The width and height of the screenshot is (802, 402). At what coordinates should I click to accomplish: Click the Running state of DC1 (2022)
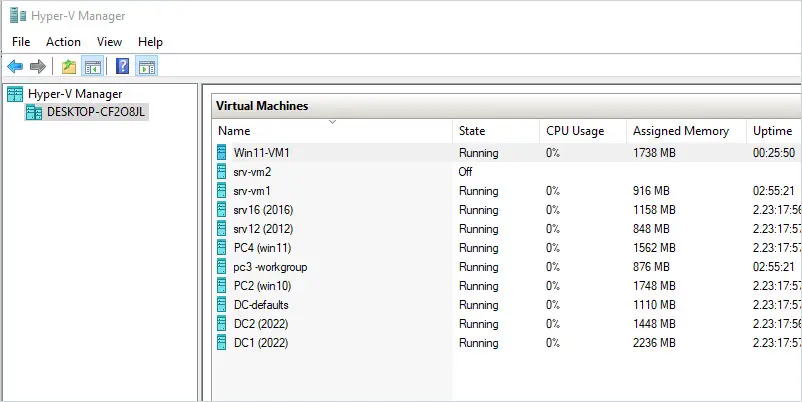(479, 343)
